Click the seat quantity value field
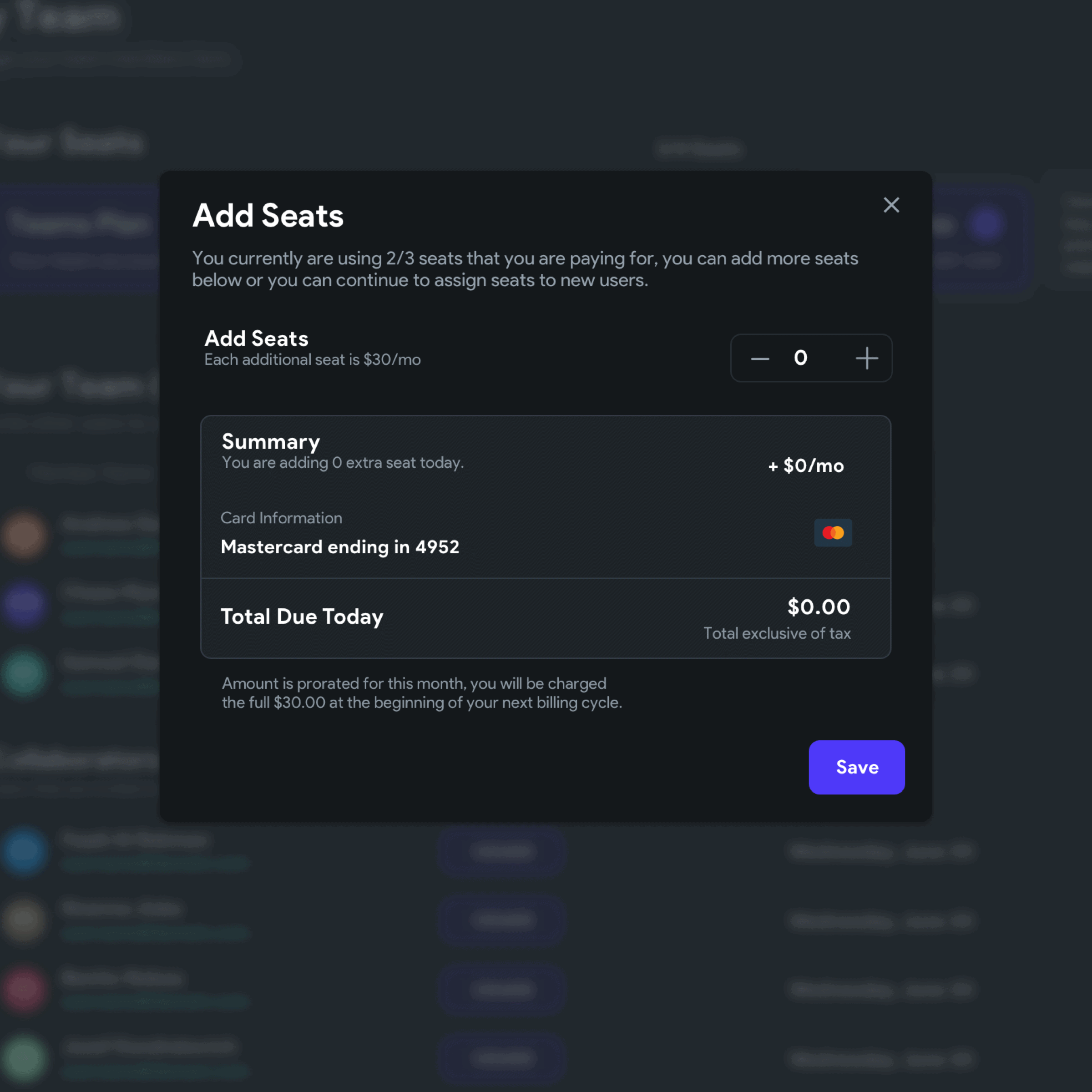Viewport: 1092px width, 1092px height. click(x=800, y=358)
